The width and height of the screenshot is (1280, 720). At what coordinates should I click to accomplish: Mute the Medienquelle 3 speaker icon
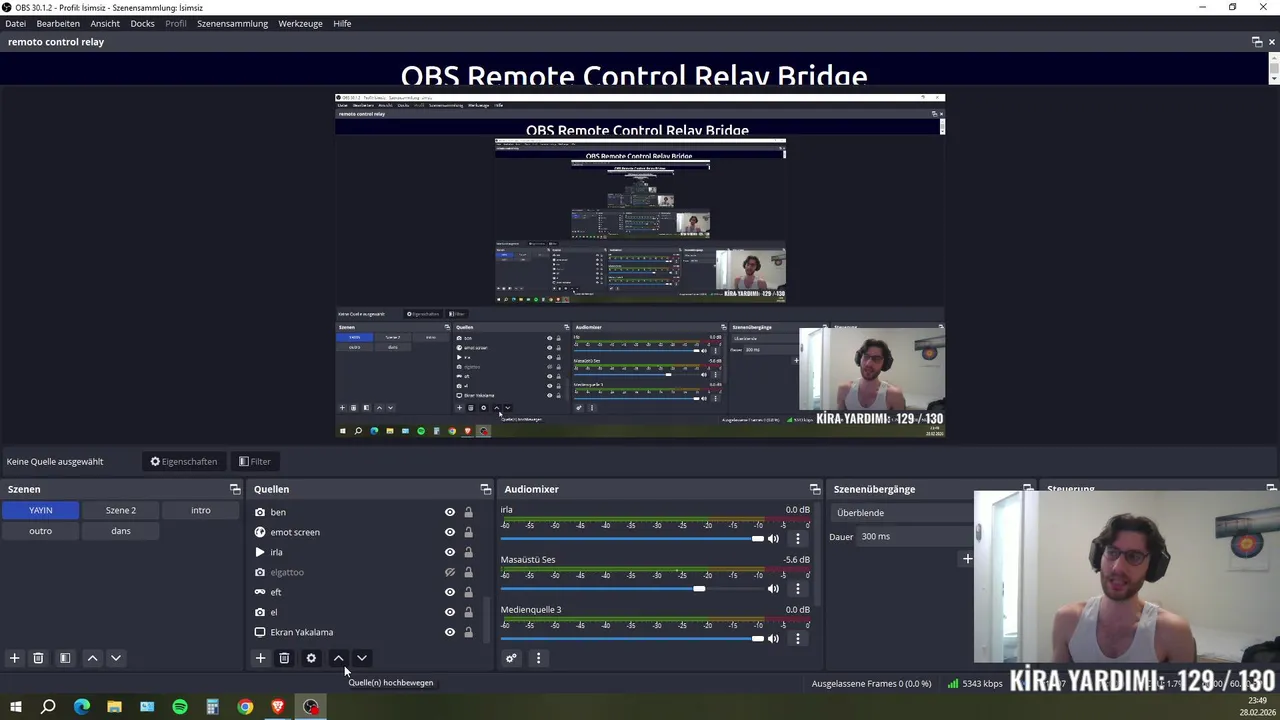tap(773, 639)
